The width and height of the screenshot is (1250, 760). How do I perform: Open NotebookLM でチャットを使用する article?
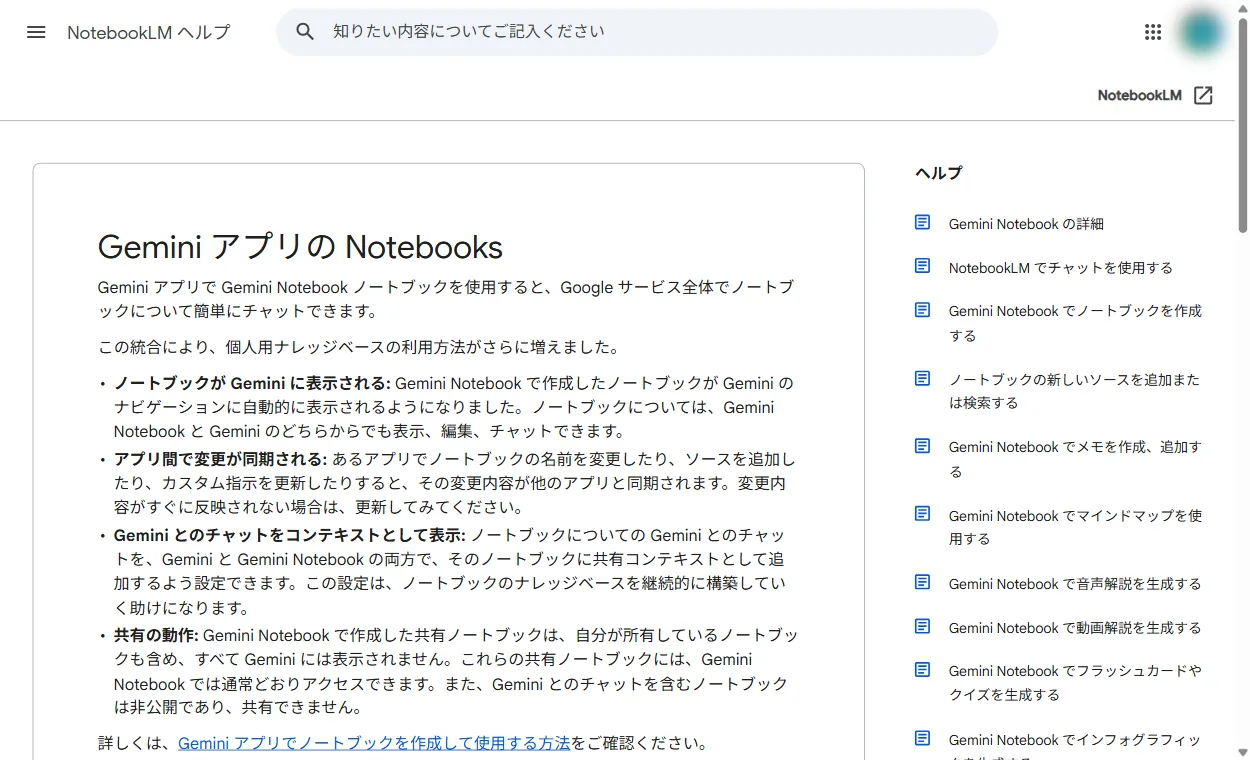[x=1060, y=267]
